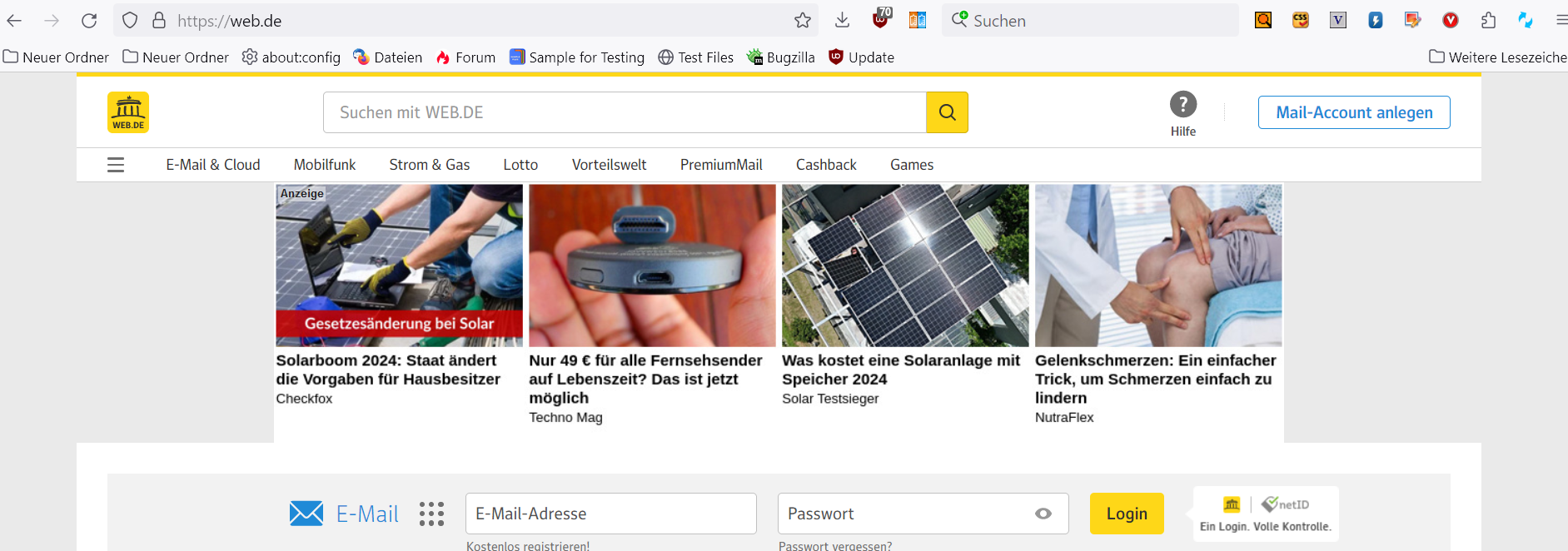The image size is (1568, 551).
Task: Click the yellow search magnifier button
Action: point(947,112)
